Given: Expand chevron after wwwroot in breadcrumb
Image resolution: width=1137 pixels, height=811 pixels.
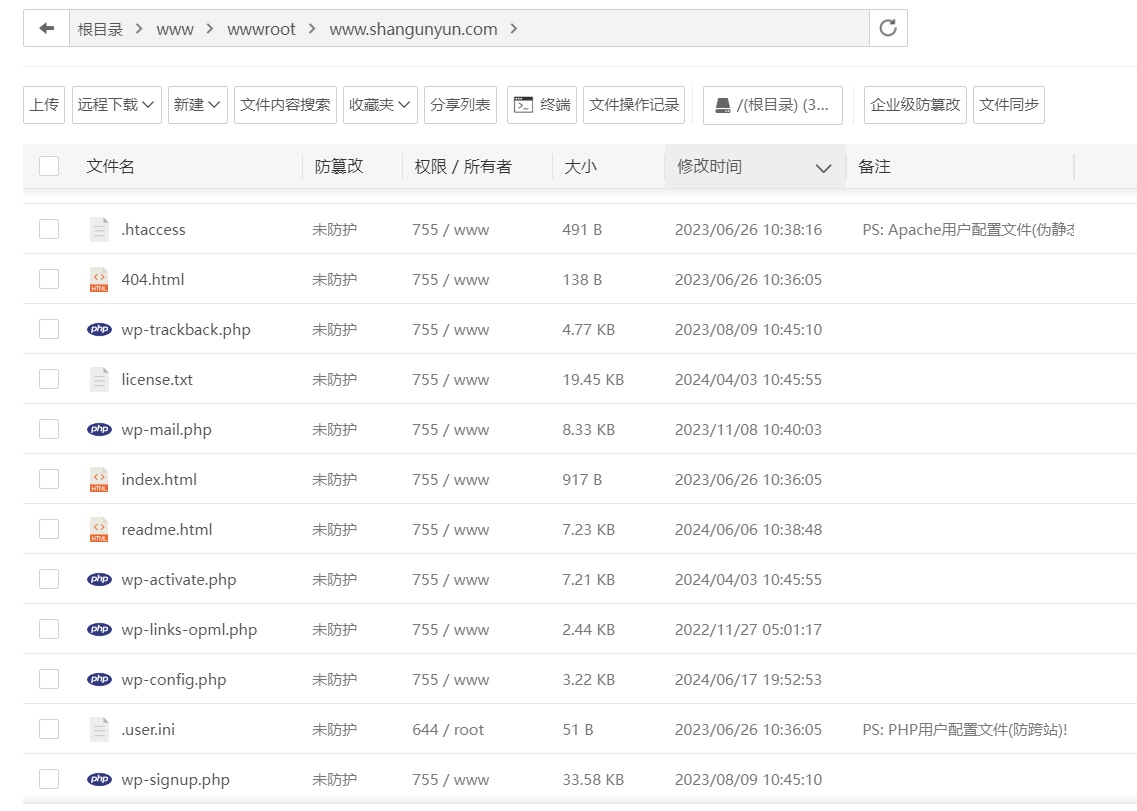Looking at the screenshot, I should (312, 29).
